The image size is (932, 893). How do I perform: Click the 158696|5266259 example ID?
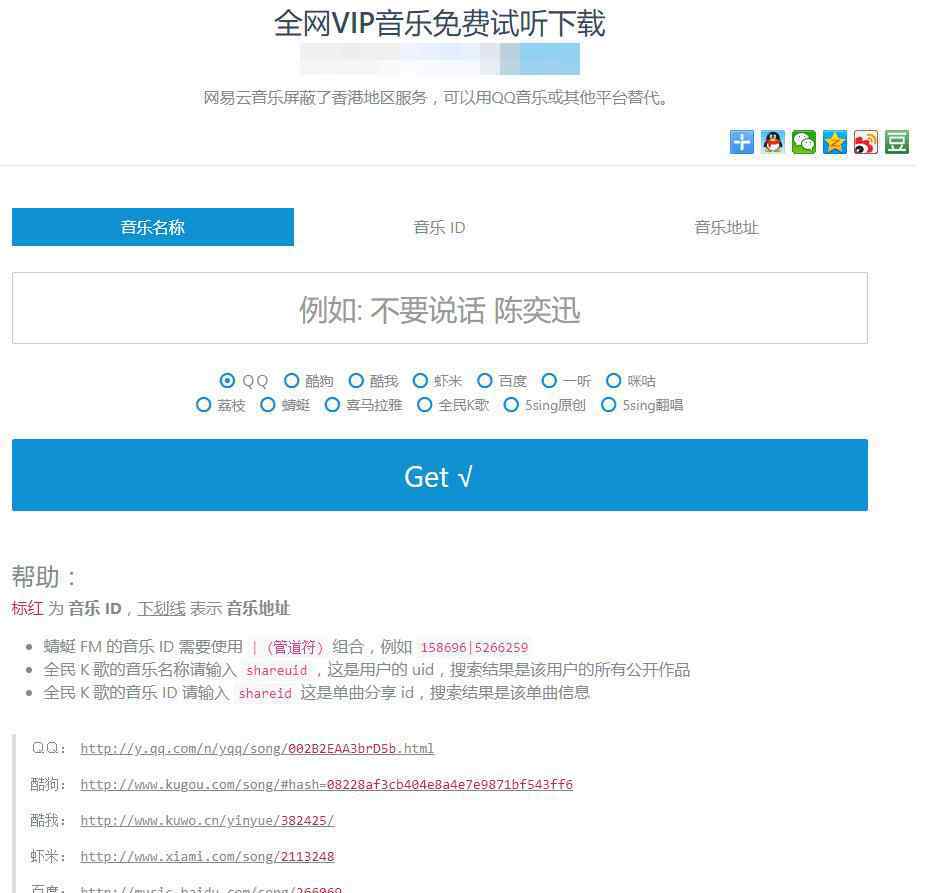click(x=474, y=647)
